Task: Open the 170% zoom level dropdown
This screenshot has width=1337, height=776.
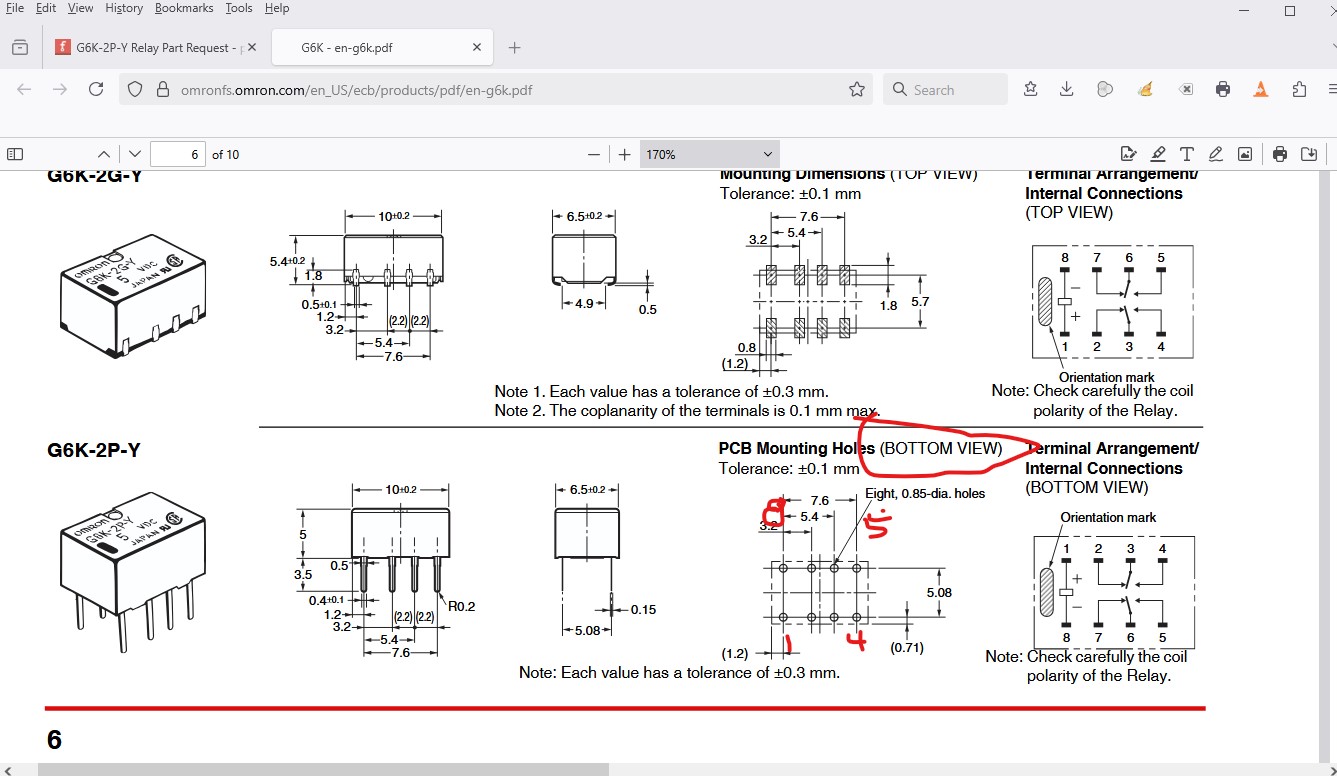Action: [x=709, y=154]
